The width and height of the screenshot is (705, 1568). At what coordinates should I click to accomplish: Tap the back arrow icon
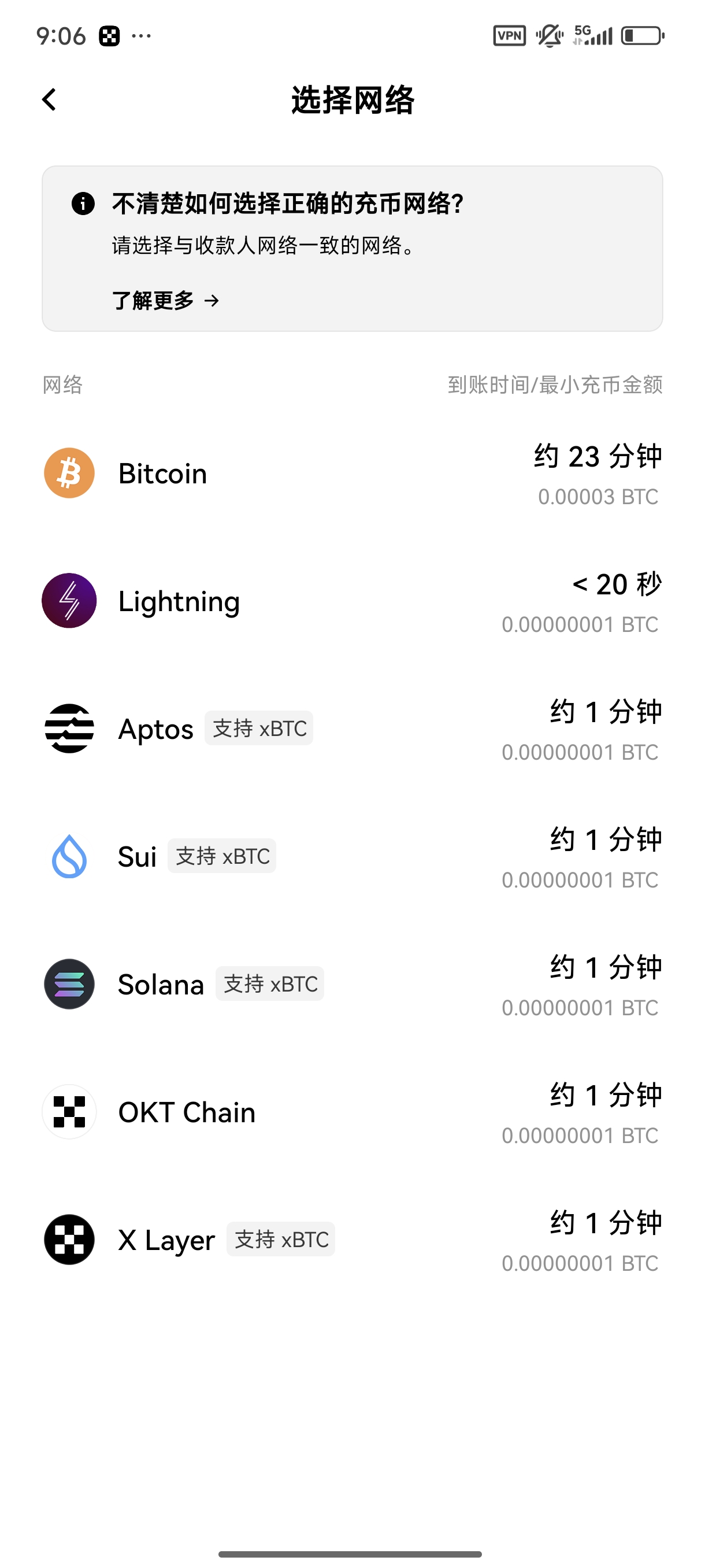tap(49, 100)
